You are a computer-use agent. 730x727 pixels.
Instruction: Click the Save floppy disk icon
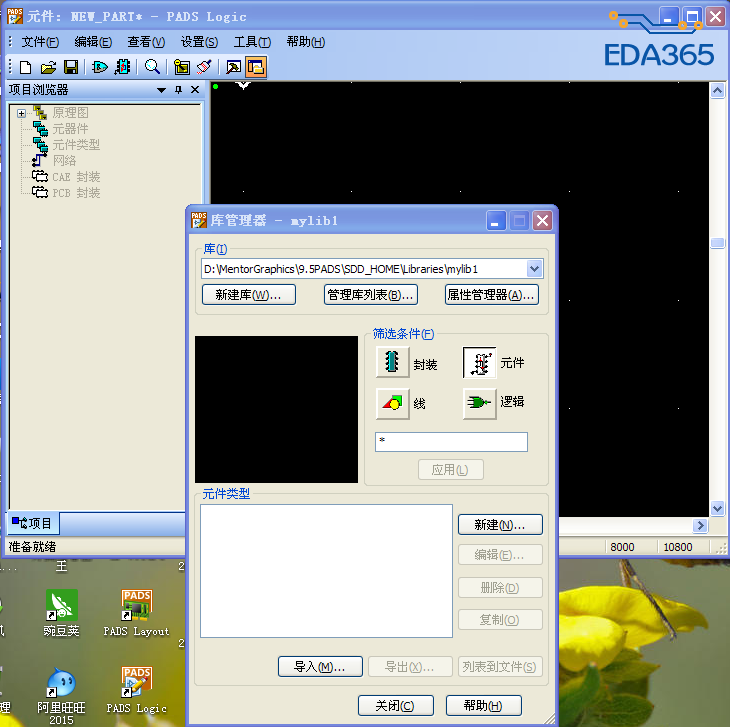click(71, 67)
